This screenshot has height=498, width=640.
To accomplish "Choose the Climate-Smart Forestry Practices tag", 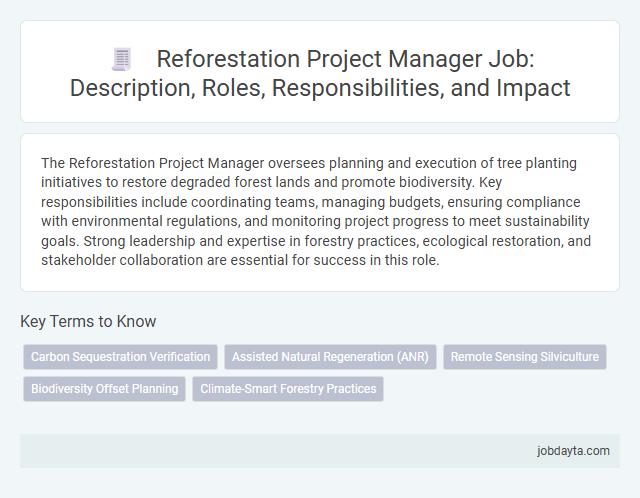I will 288,389.
